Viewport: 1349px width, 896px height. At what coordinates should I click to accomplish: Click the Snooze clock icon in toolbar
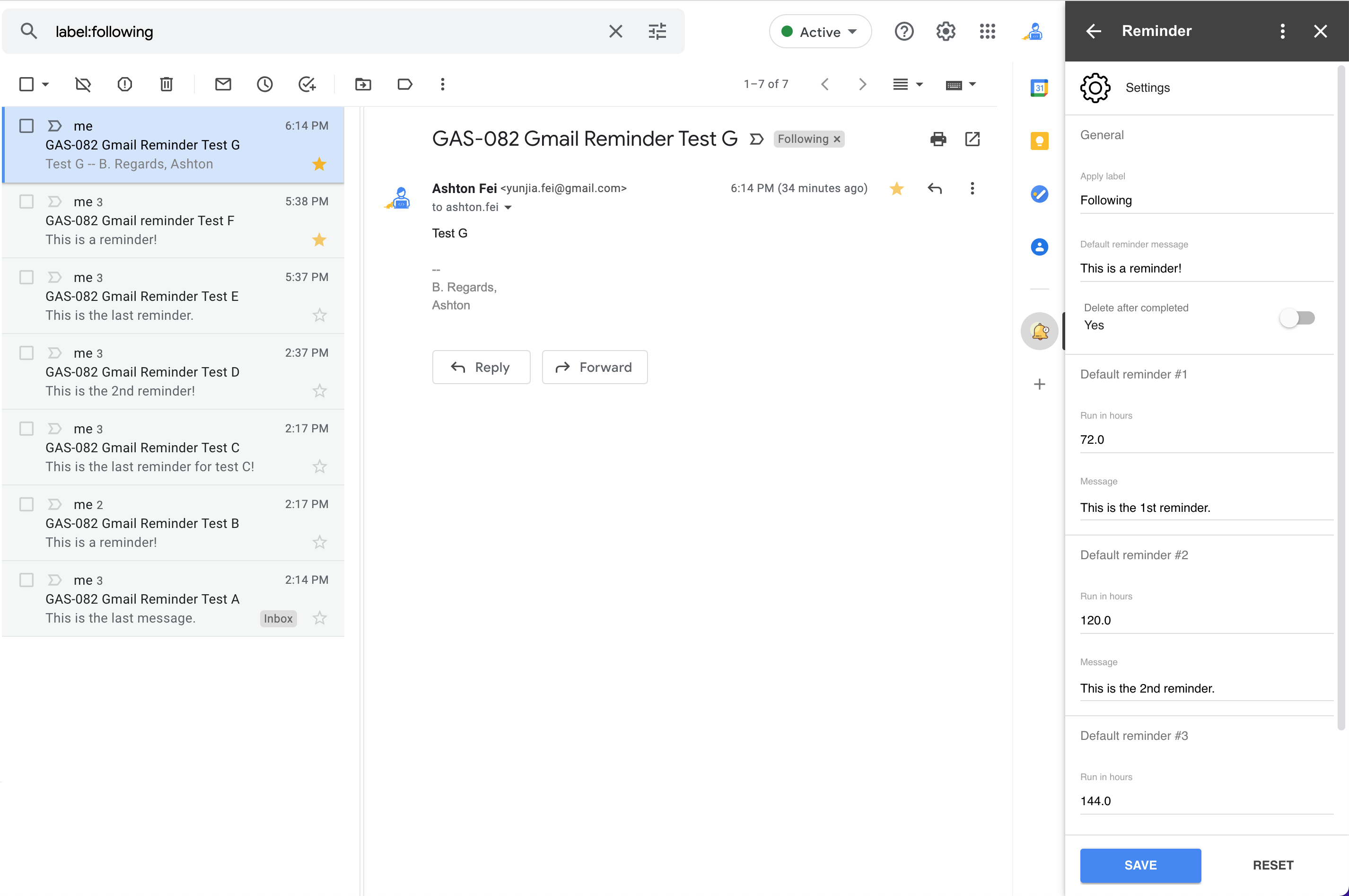click(264, 85)
